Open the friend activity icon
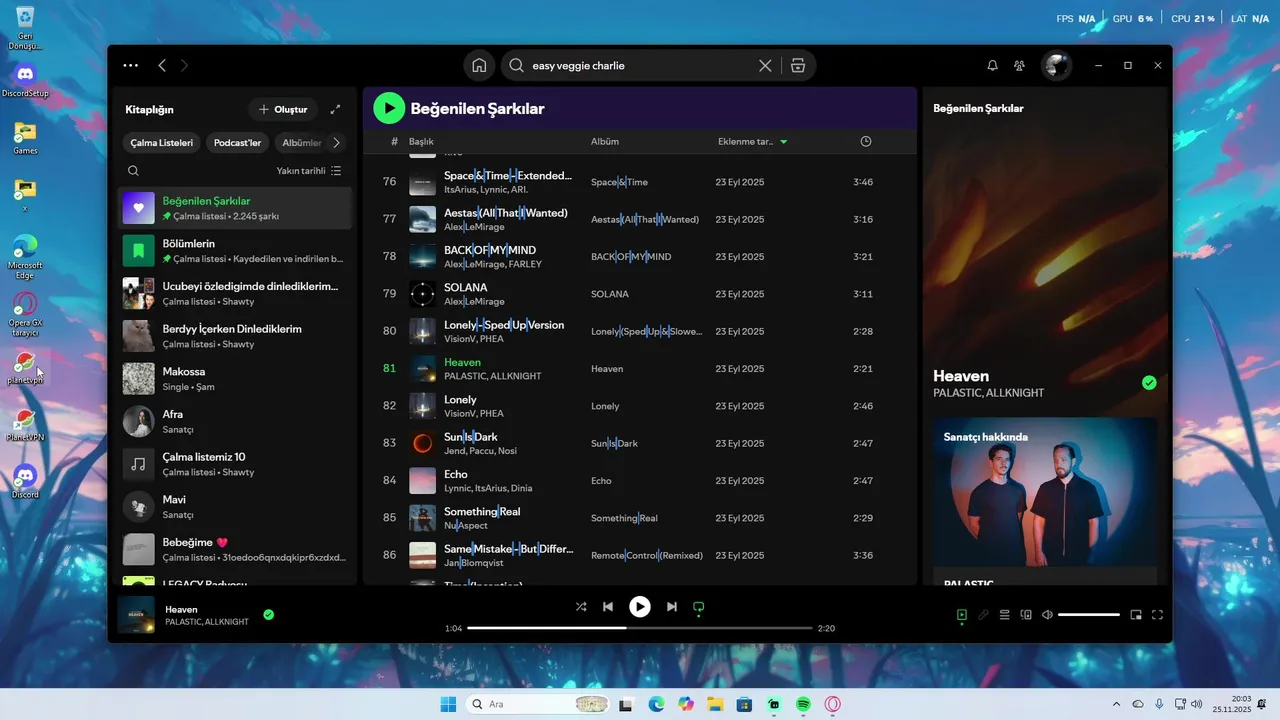The width and height of the screenshot is (1280, 720). [1019, 66]
